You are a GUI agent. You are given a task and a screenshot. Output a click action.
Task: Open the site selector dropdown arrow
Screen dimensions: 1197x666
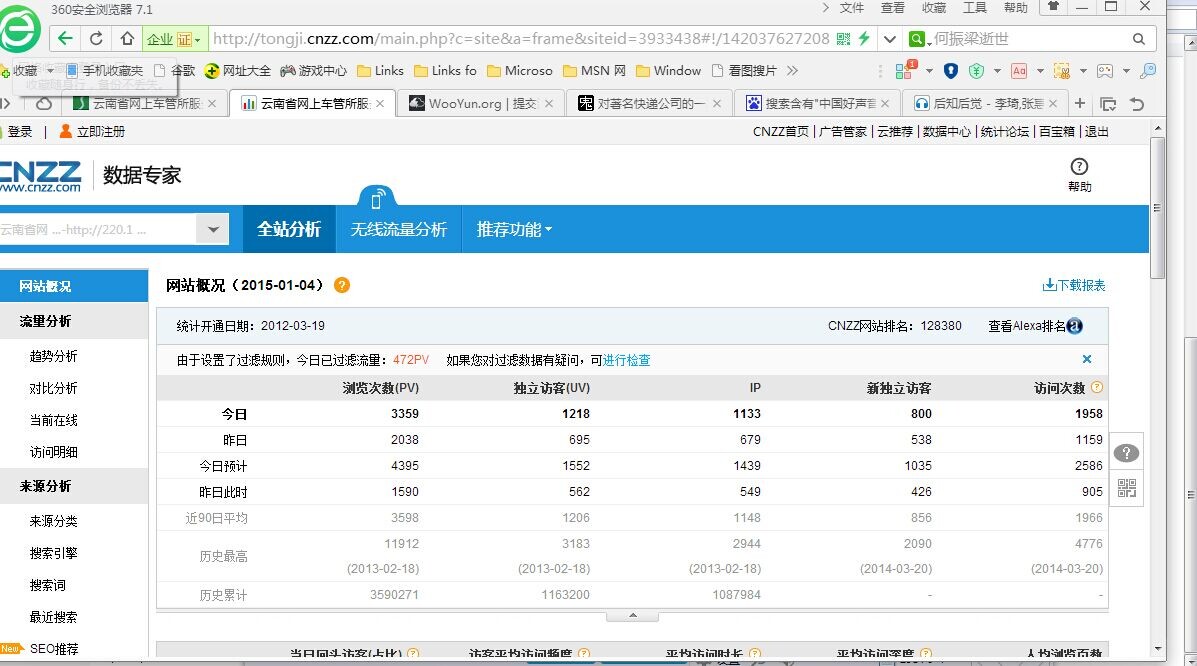(x=213, y=229)
